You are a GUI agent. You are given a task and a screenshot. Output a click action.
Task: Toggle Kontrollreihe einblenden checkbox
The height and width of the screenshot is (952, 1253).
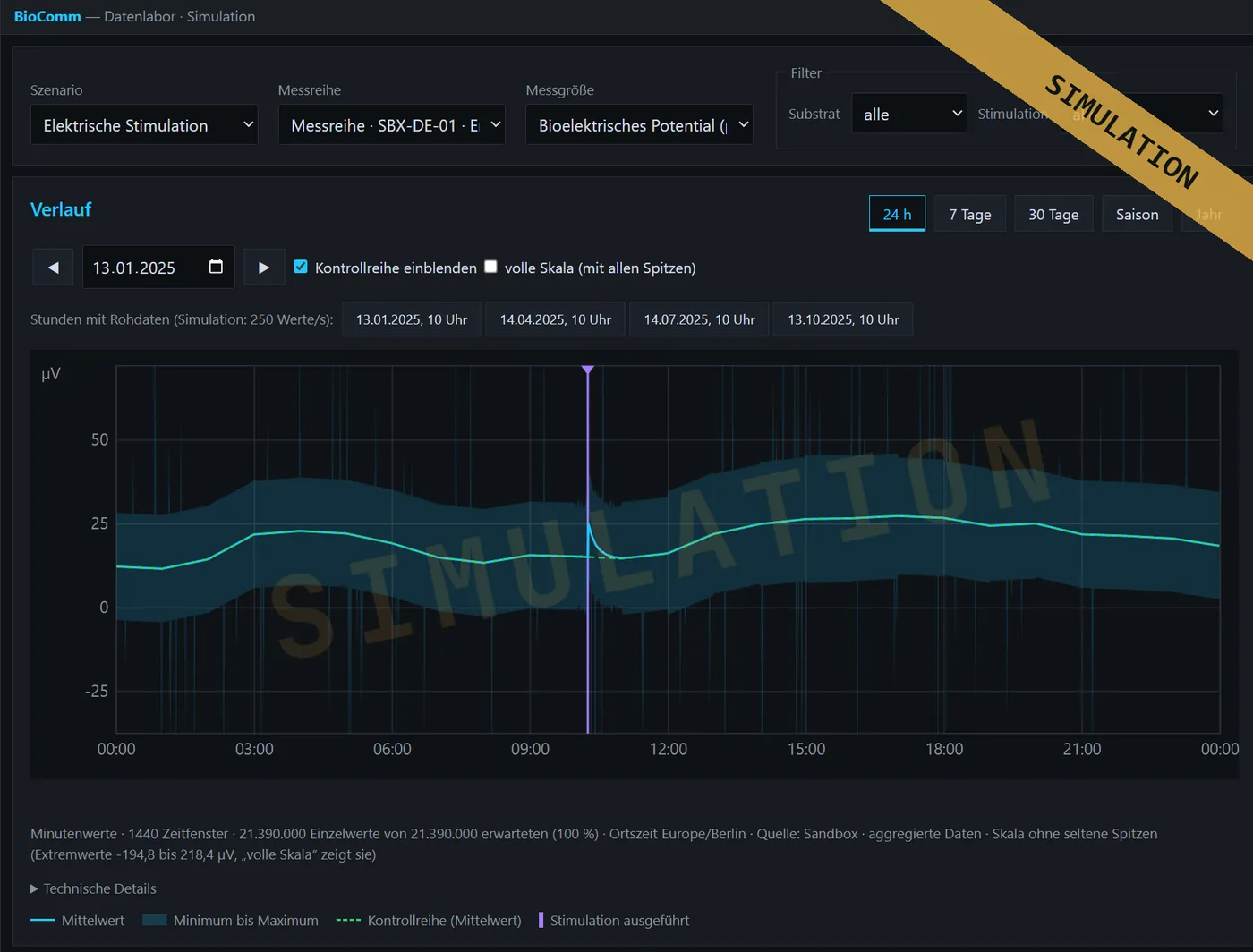pos(301,267)
